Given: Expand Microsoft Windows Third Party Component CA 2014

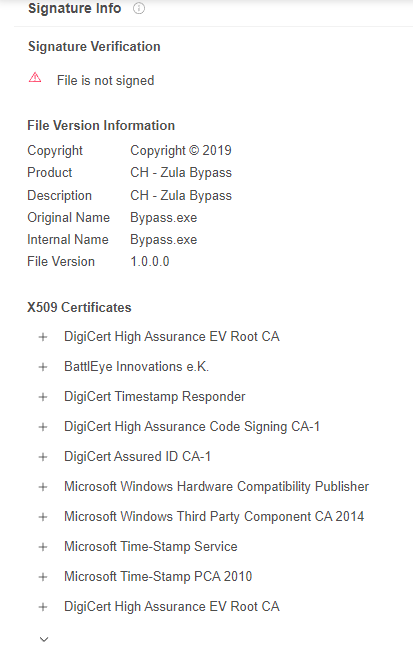Looking at the screenshot, I should tap(43, 517).
